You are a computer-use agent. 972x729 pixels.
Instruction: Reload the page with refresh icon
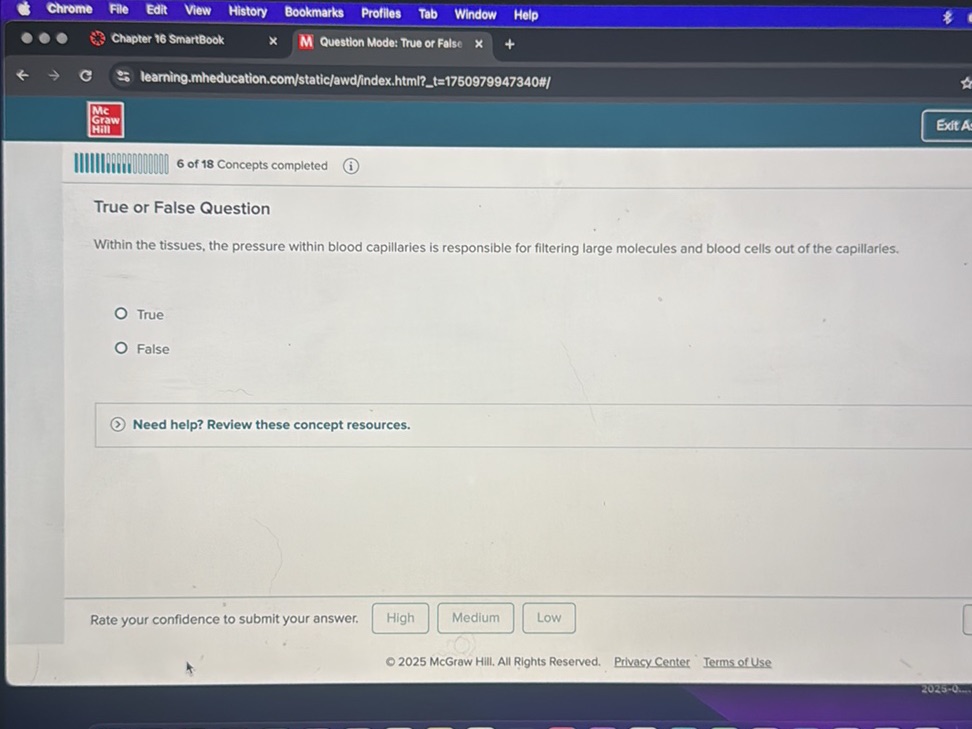pyautogui.click(x=86, y=77)
